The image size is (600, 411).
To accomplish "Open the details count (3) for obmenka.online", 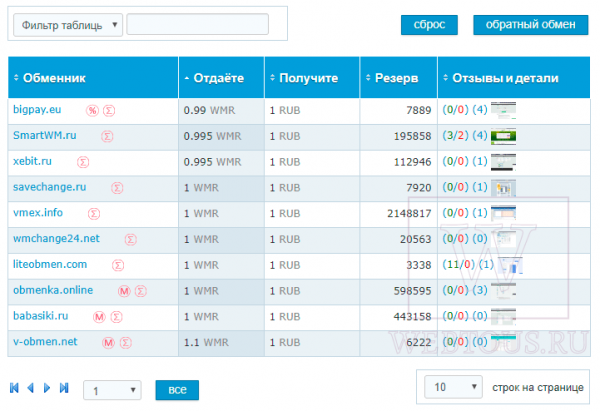I will click(x=480, y=290).
